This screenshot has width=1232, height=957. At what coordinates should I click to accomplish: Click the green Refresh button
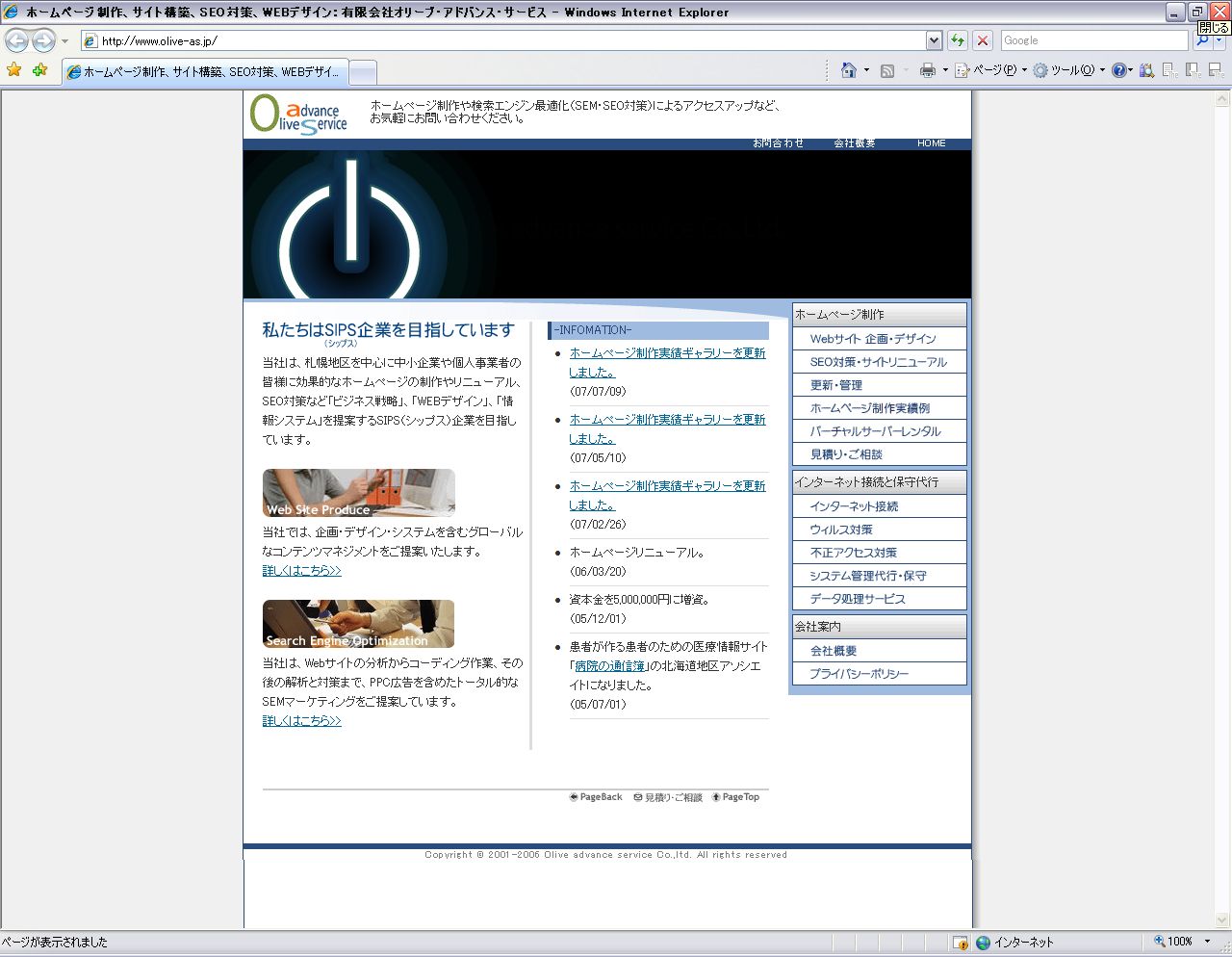[x=958, y=40]
